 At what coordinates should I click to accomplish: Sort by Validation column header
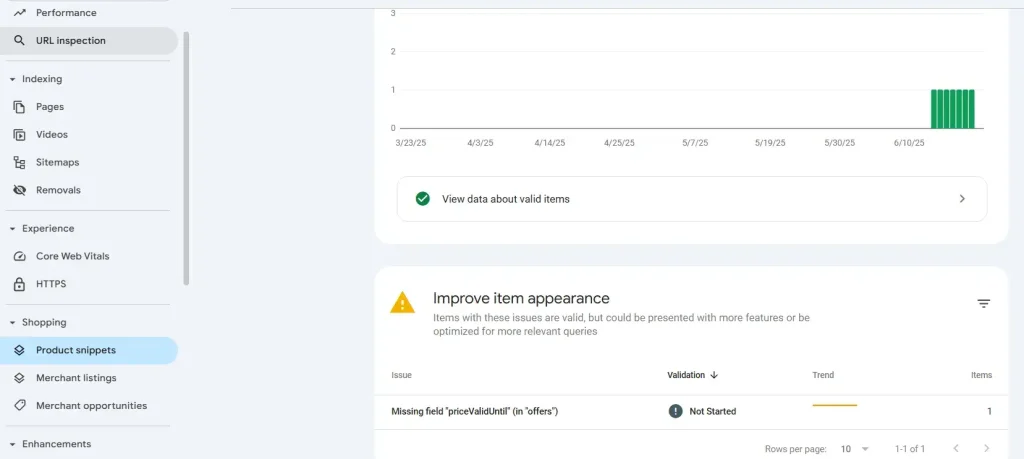coord(693,375)
